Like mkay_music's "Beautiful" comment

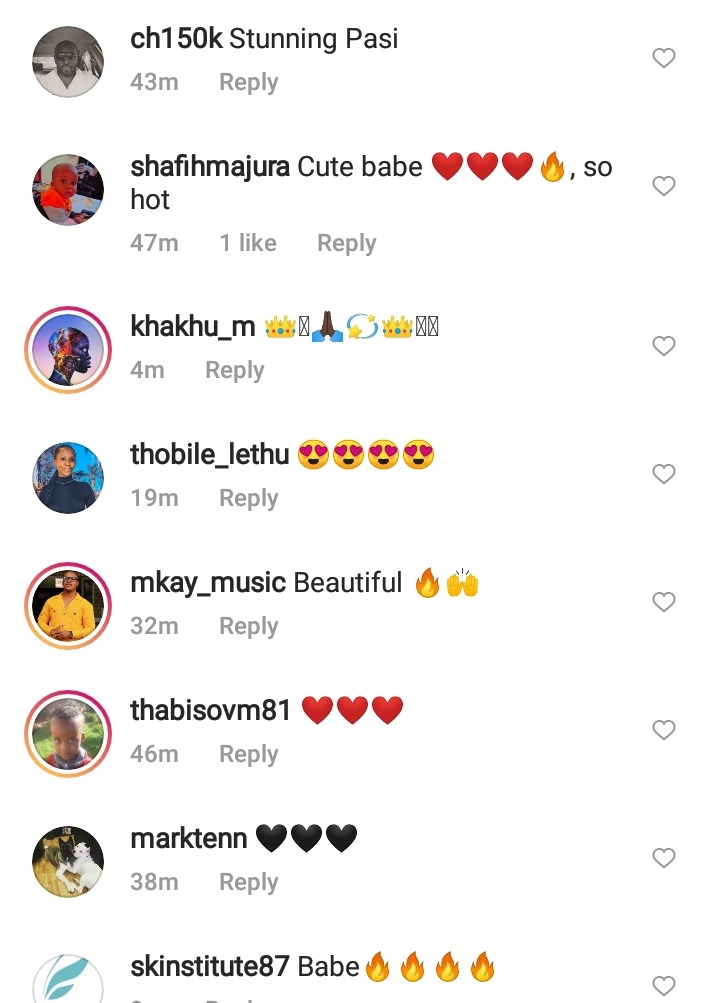(664, 602)
